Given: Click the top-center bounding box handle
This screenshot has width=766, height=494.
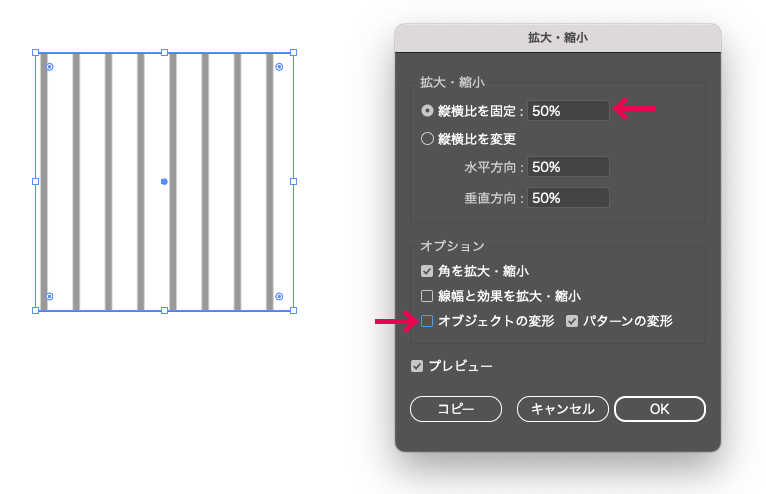Looking at the screenshot, I should coord(164,52).
